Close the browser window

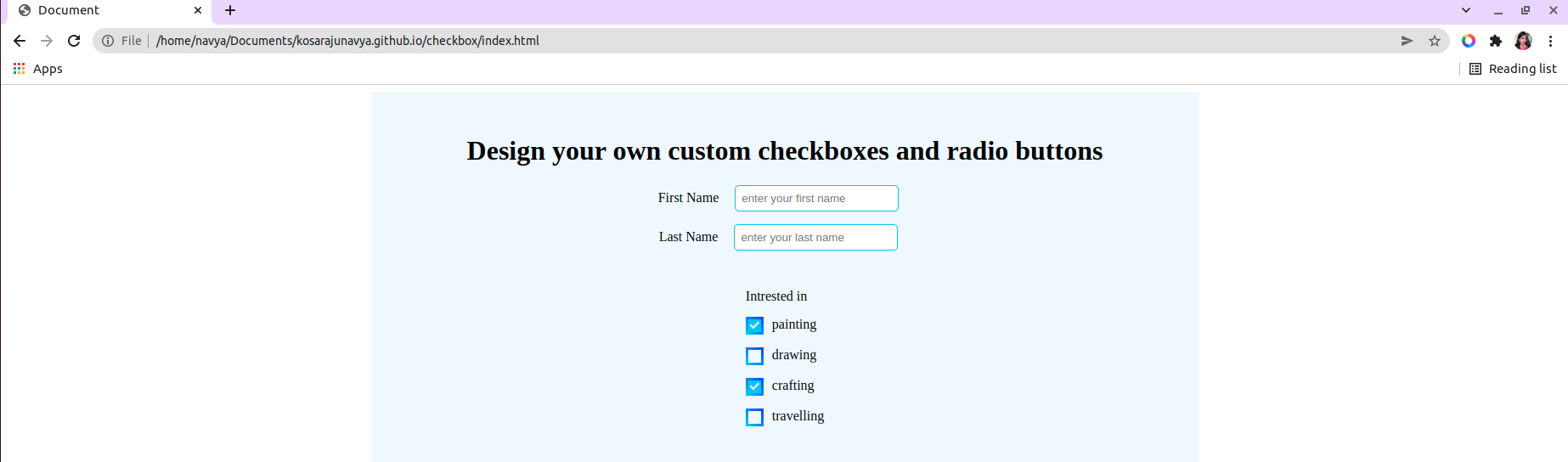tap(1554, 10)
